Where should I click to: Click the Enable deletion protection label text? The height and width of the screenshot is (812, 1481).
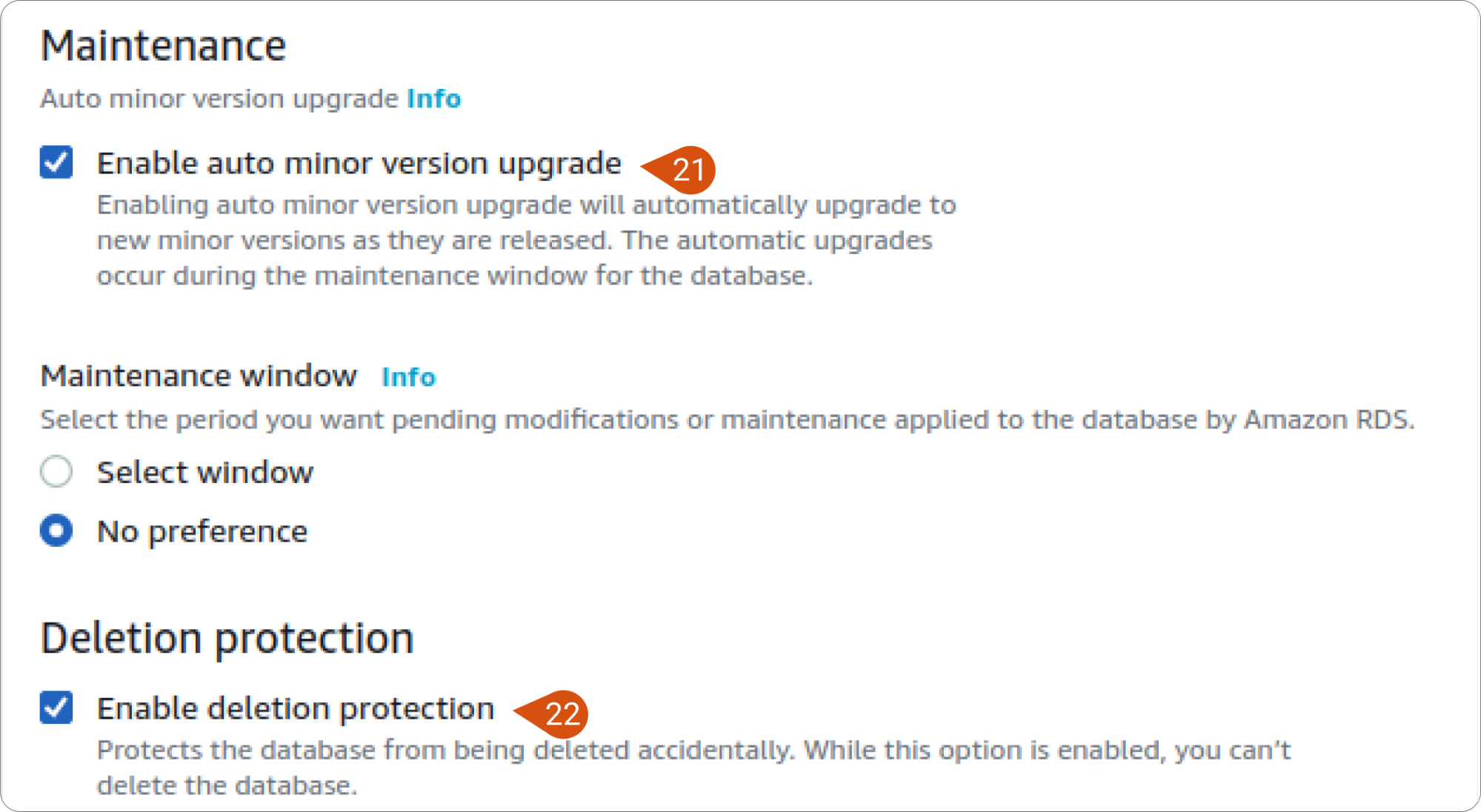click(296, 709)
